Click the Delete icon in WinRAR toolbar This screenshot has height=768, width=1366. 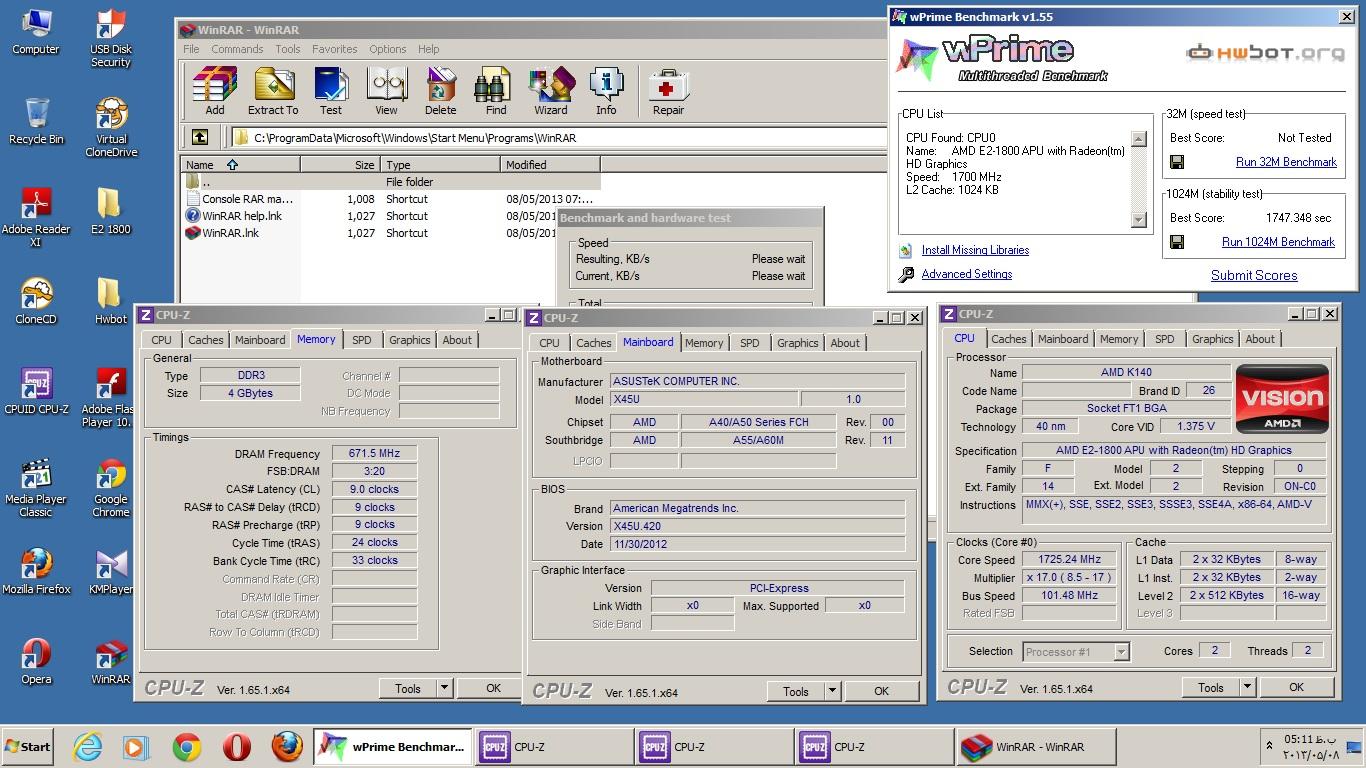(x=440, y=92)
